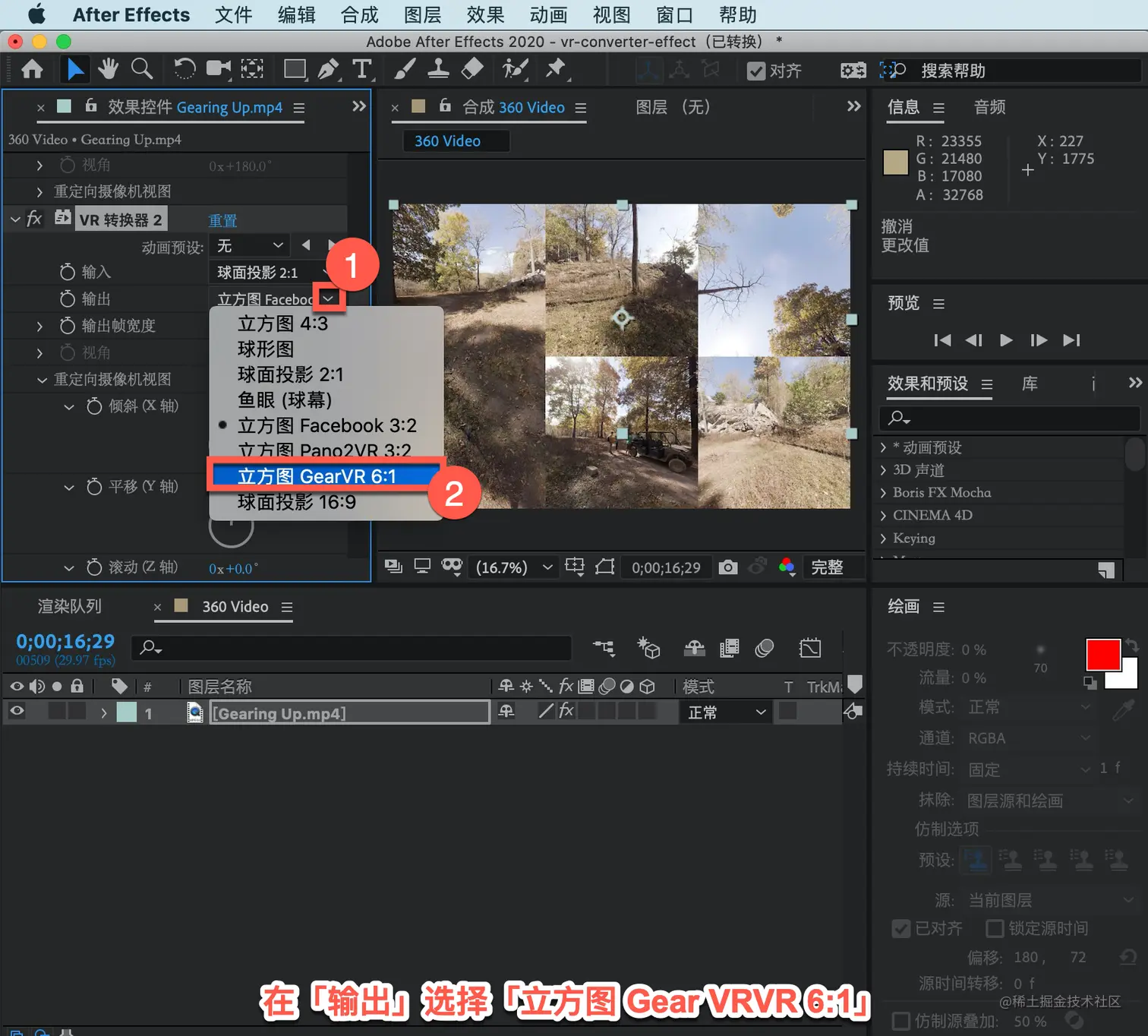The height and width of the screenshot is (1036, 1148).
Task: Open region of interest icon in viewer
Action: 575,567
